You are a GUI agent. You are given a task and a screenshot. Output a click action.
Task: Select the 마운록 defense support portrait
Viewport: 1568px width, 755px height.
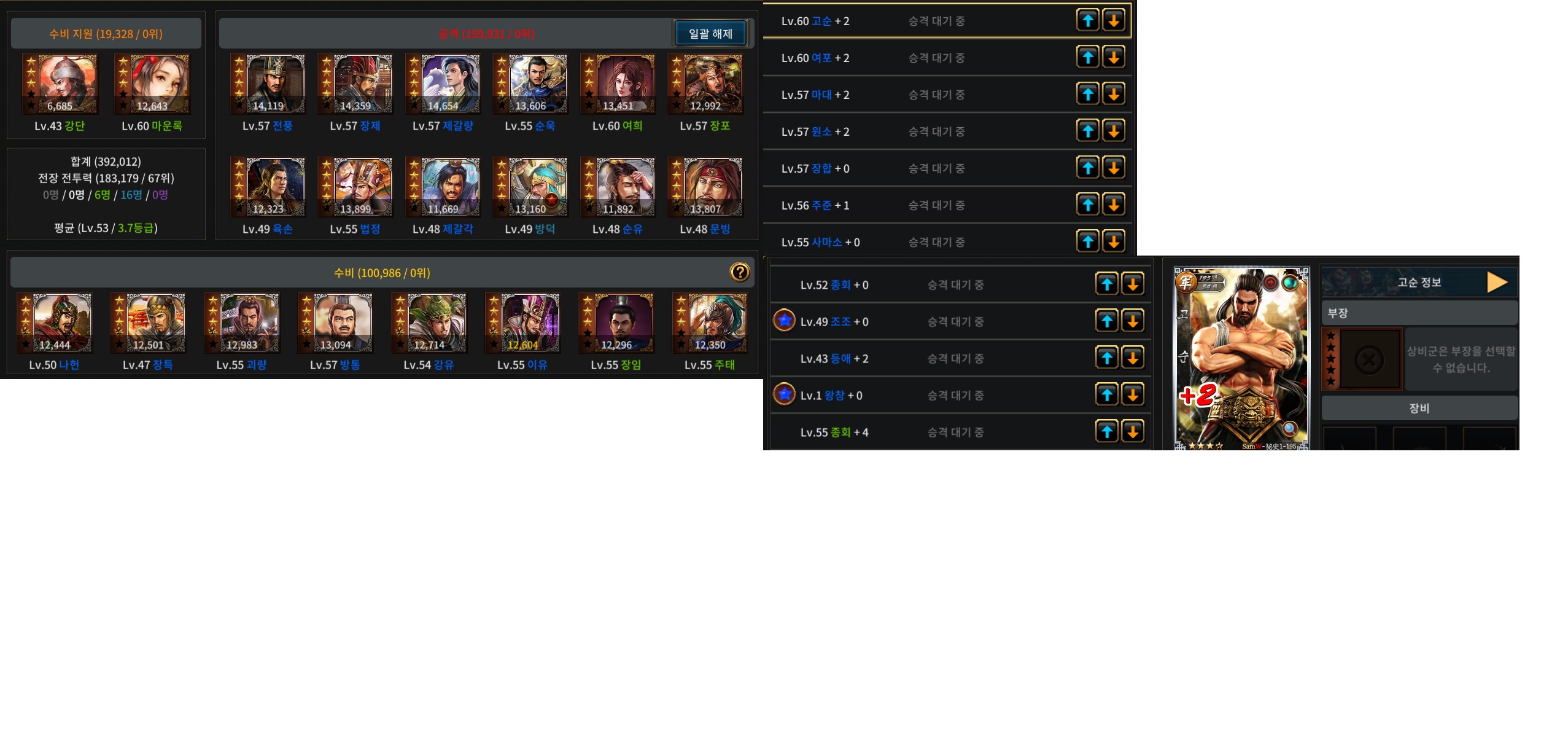point(152,84)
